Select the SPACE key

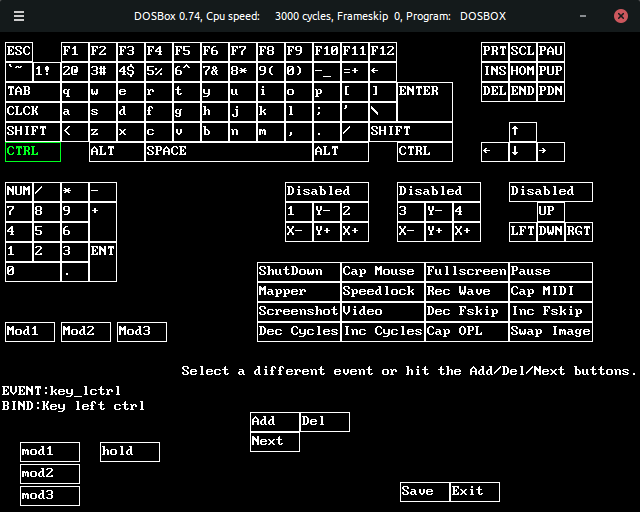[229, 152]
